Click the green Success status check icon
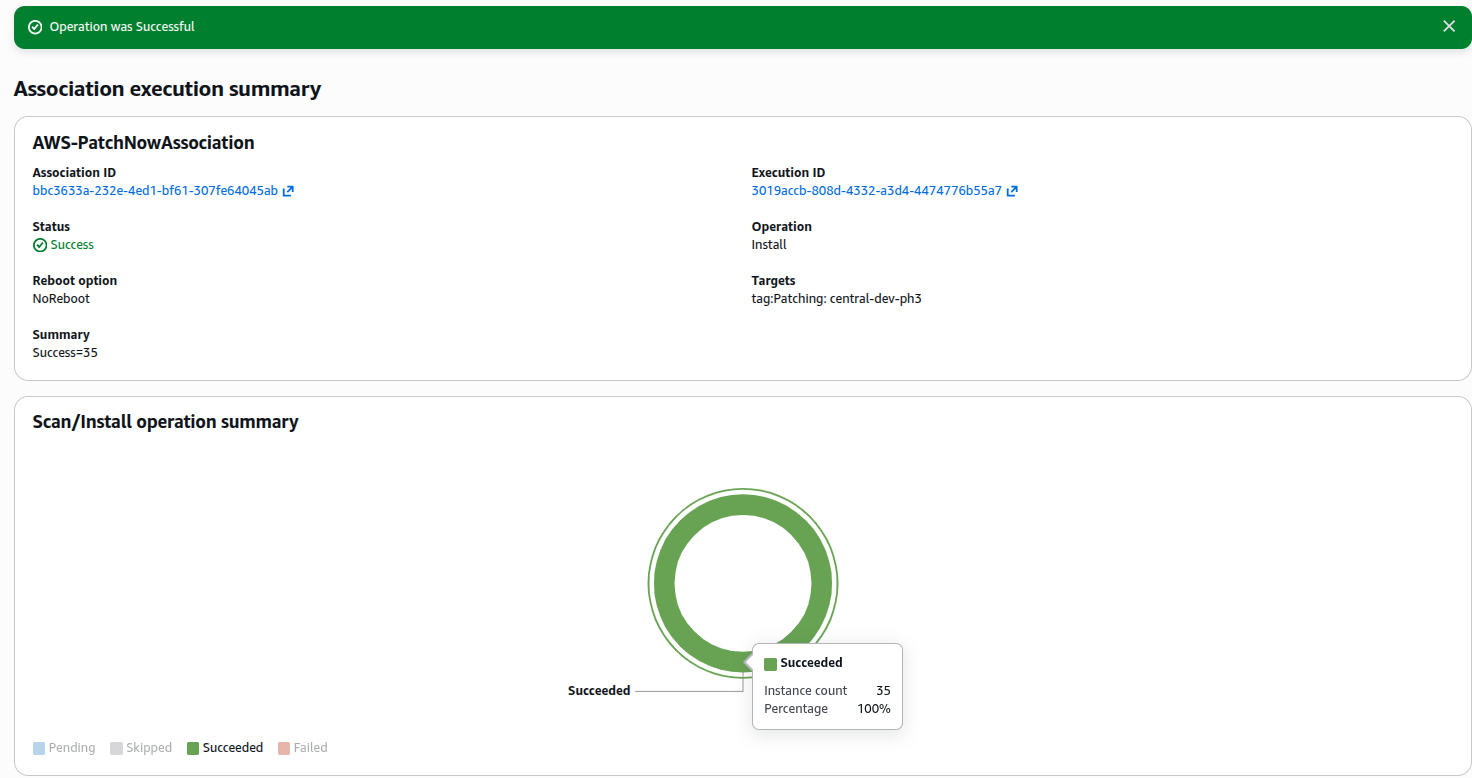 pos(40,245)
